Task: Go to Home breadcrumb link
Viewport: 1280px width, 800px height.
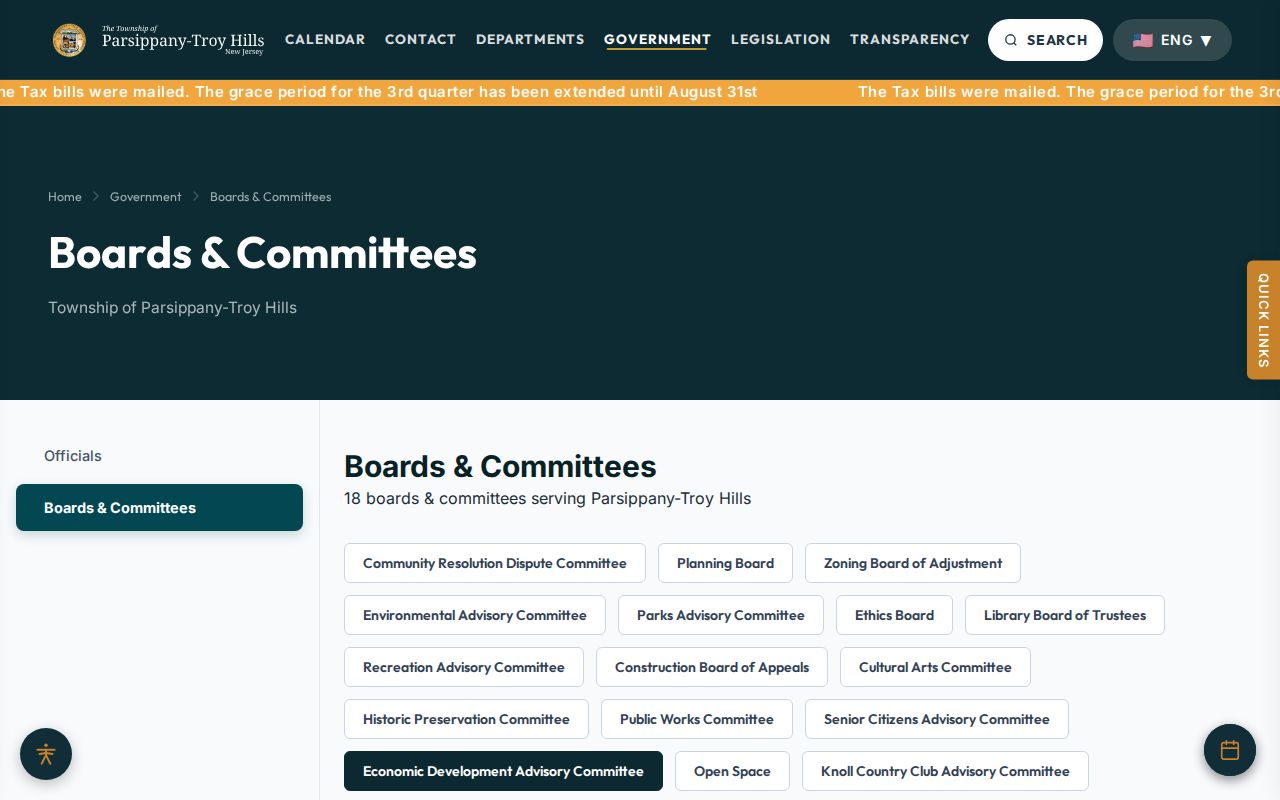Action: (65, 197)
